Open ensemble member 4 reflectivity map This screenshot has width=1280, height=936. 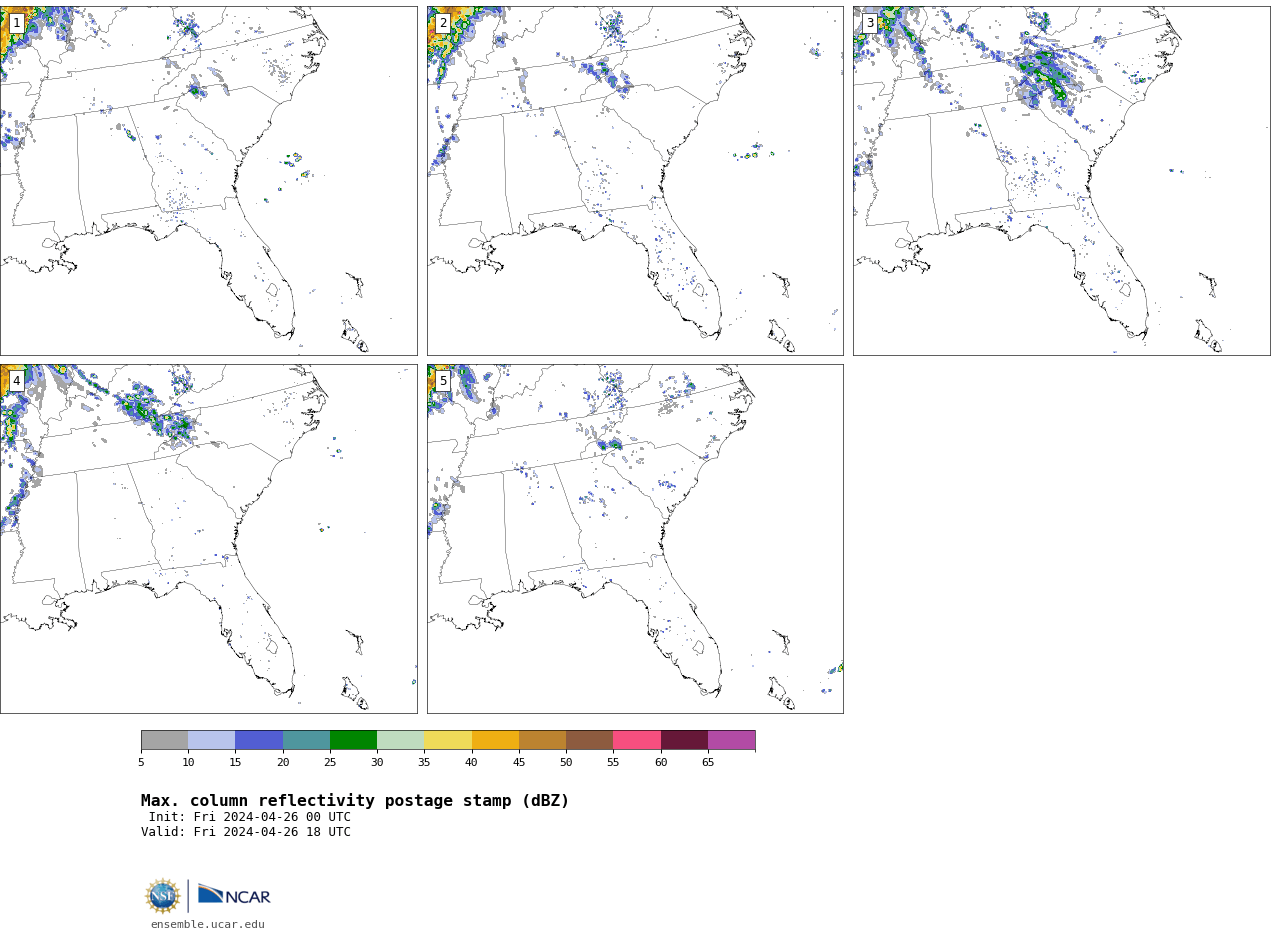[208, 539]
